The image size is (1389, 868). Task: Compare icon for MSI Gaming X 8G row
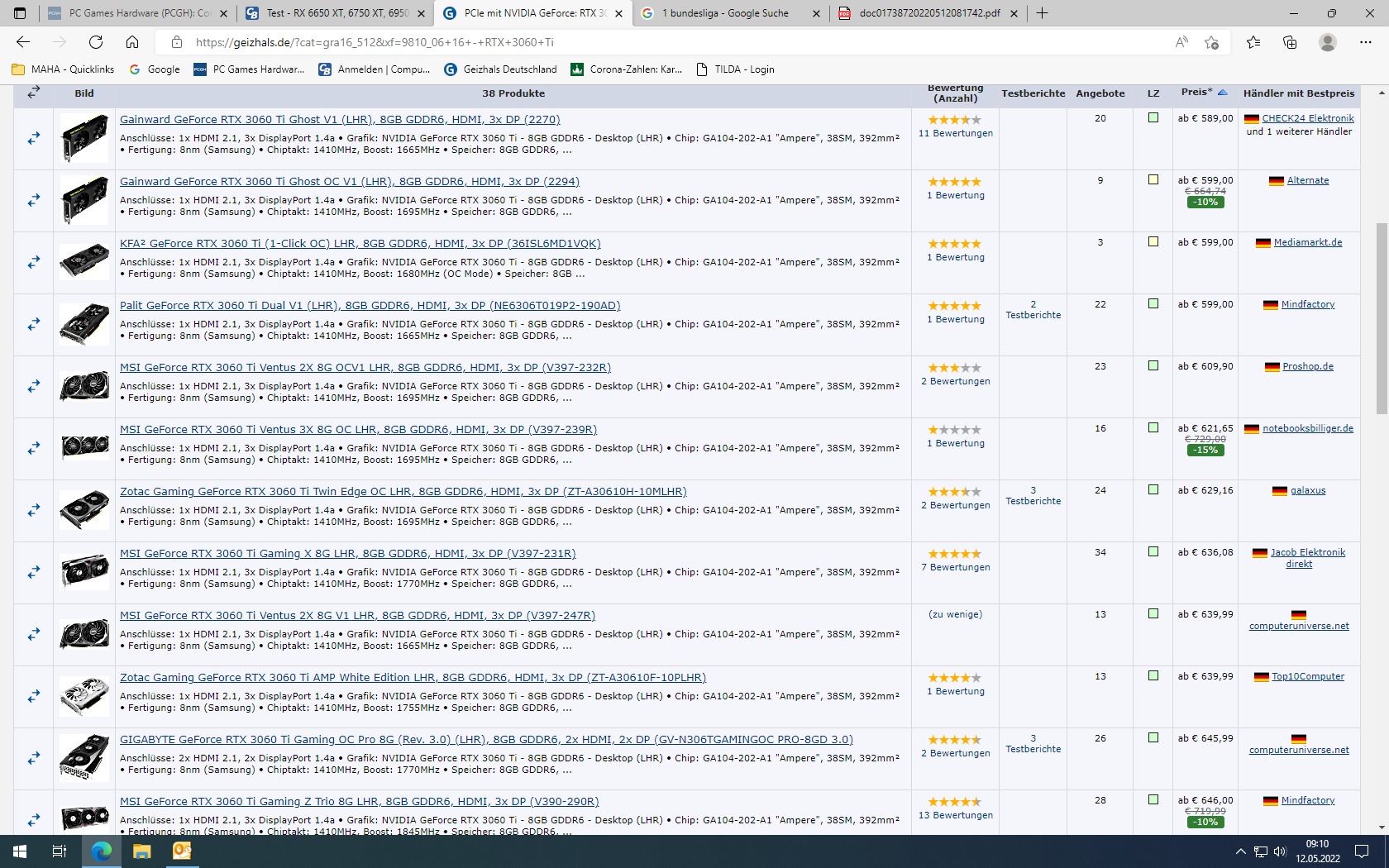(x=34, y=572)
